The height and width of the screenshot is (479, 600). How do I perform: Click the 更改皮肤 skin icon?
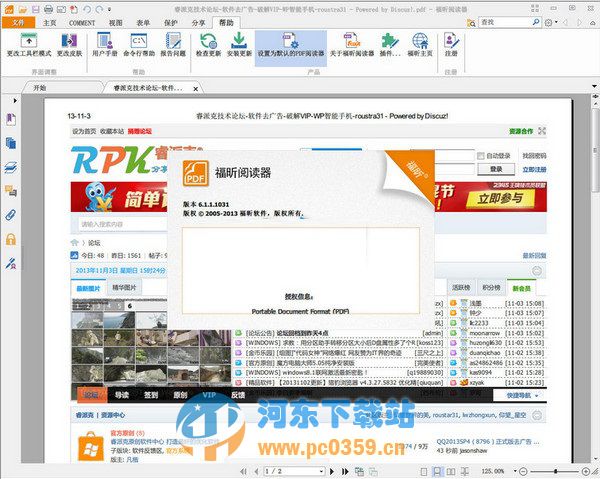69,45
